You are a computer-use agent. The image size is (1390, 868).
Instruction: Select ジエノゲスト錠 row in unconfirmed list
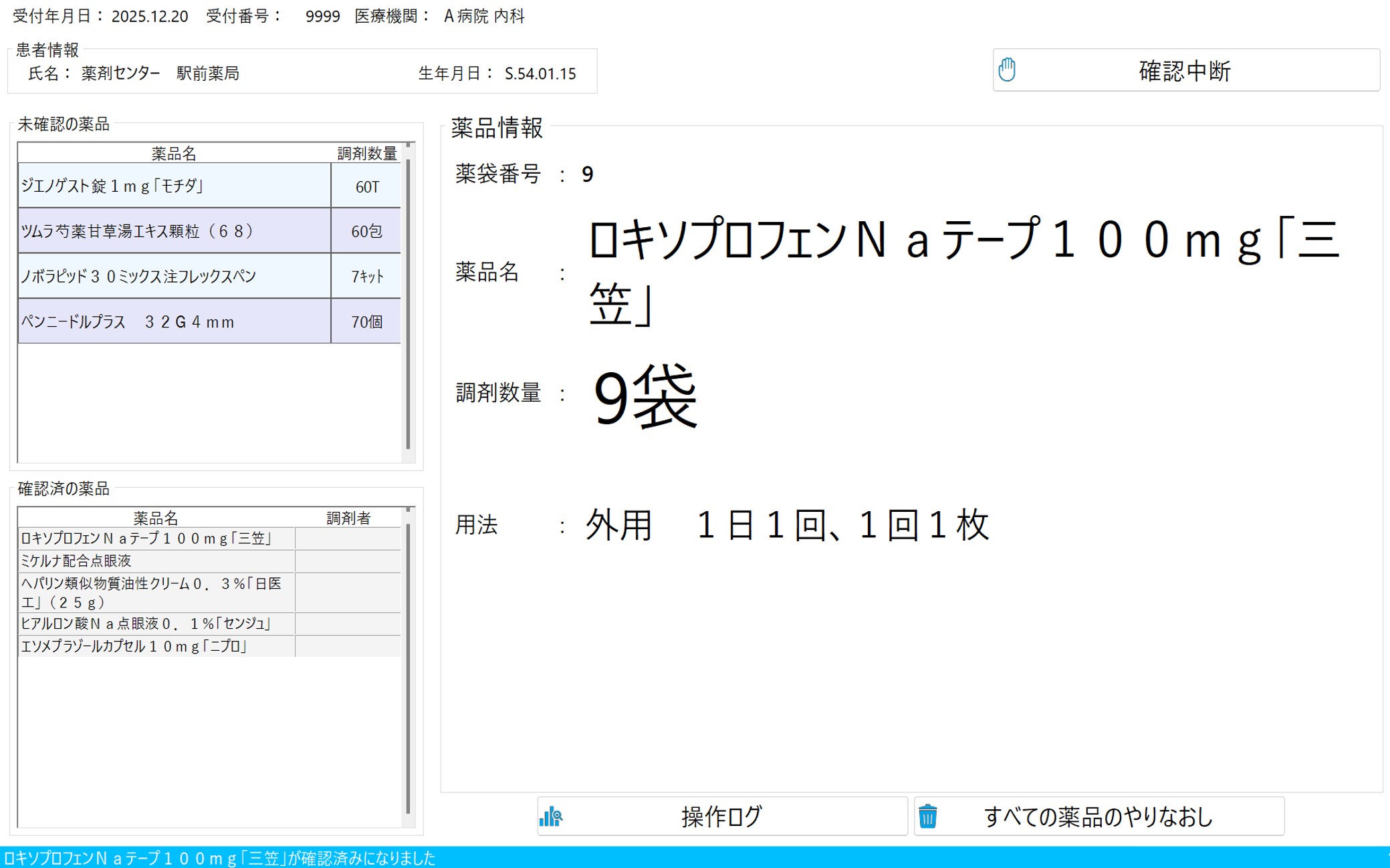click(174, 186)
